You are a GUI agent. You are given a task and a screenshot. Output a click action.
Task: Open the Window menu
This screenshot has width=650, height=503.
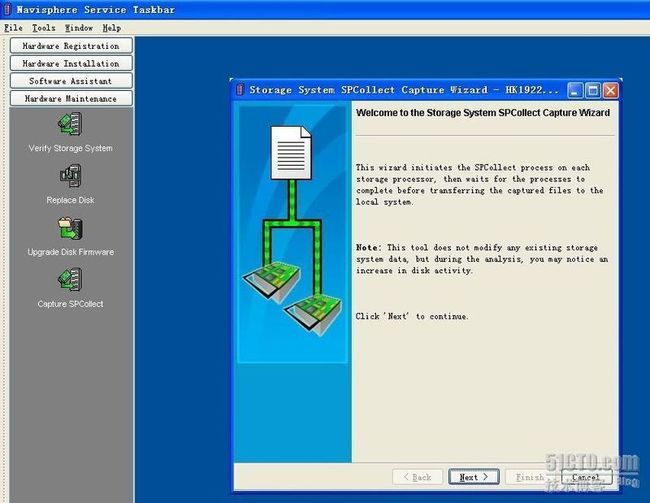click(79, 28)
